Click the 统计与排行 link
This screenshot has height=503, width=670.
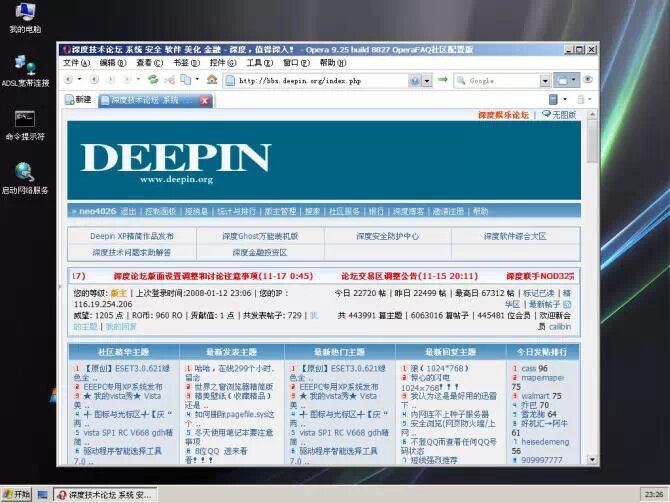click(x=236, y=211)
